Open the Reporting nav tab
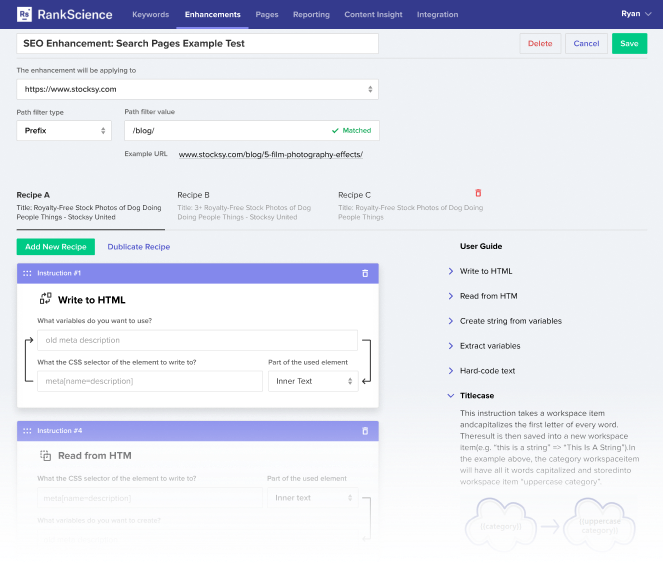Image resolution: width=663 pixels, height=586 pixels. coord(311,14)
